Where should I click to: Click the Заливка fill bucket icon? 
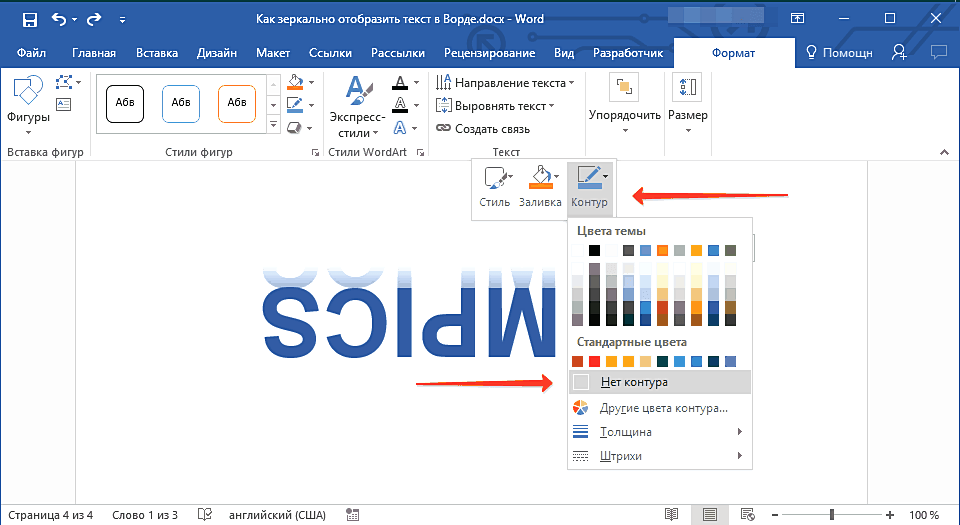coord(539,179)
